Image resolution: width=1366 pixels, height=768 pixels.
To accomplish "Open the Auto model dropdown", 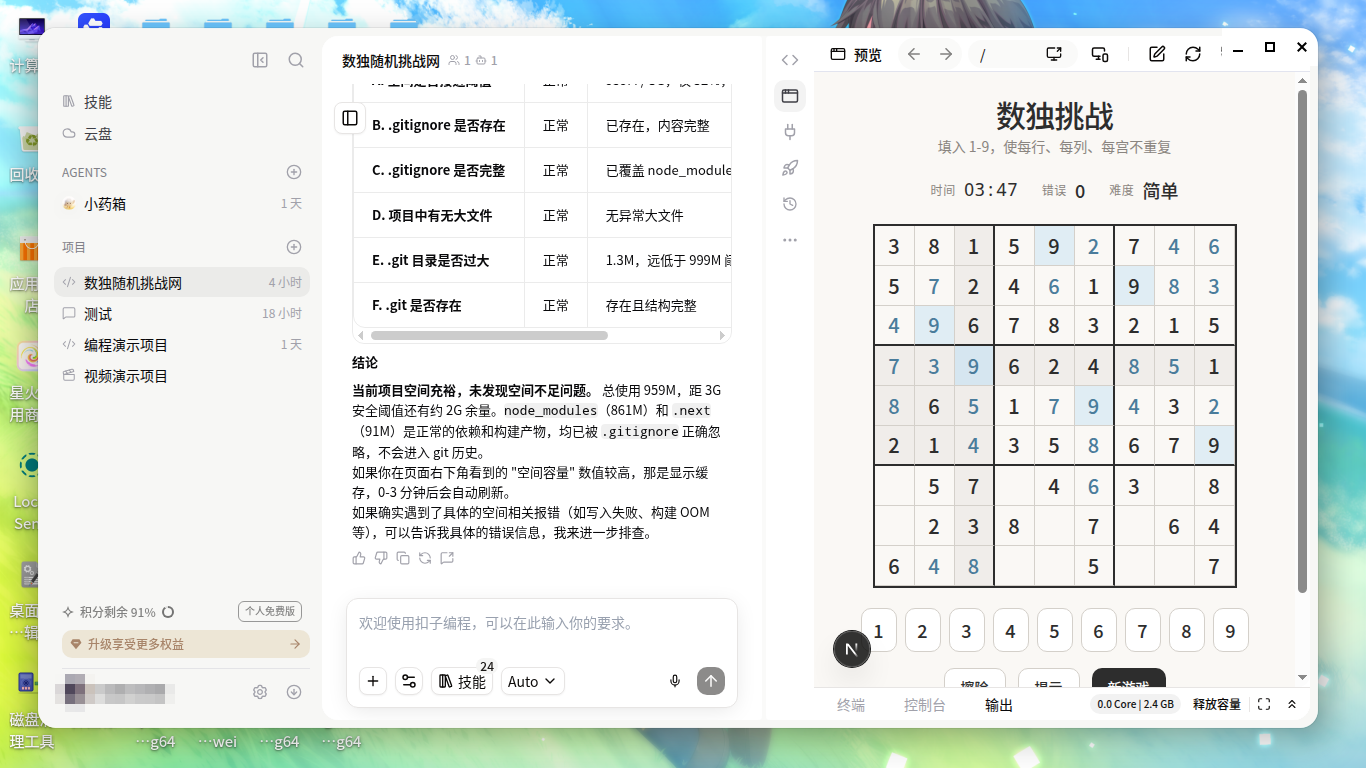I will coord(533,681).
